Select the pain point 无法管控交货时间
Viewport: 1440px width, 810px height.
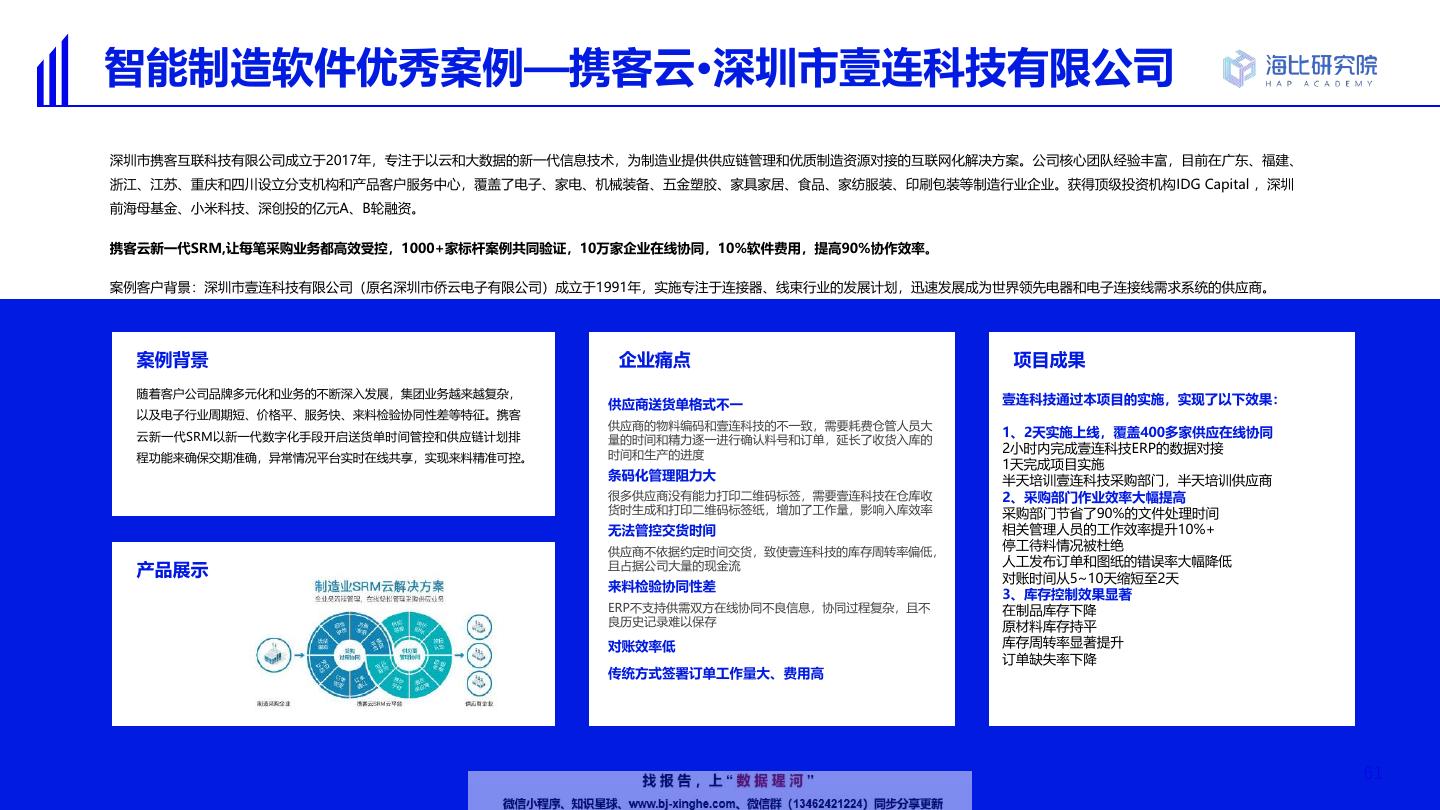pos(662,530)
